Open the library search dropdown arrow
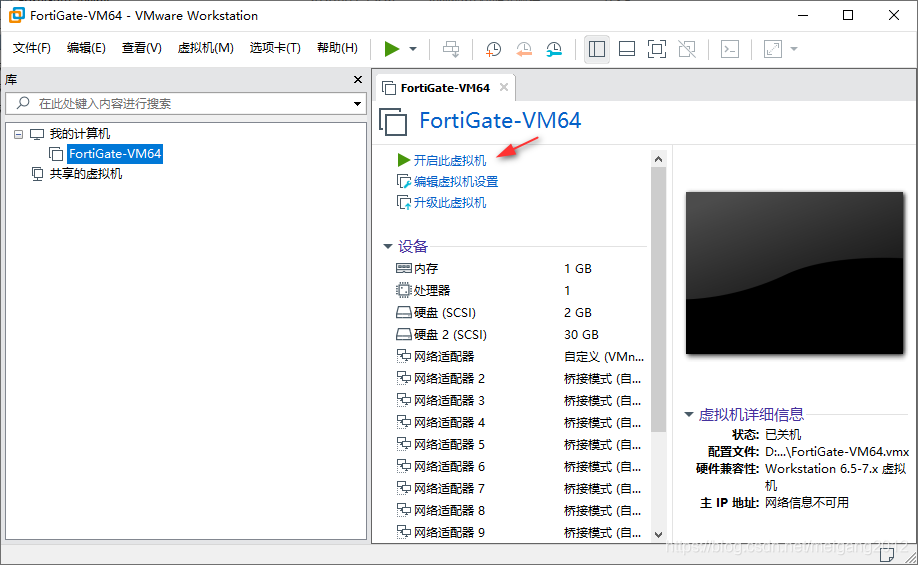 [x=357, y=104]
